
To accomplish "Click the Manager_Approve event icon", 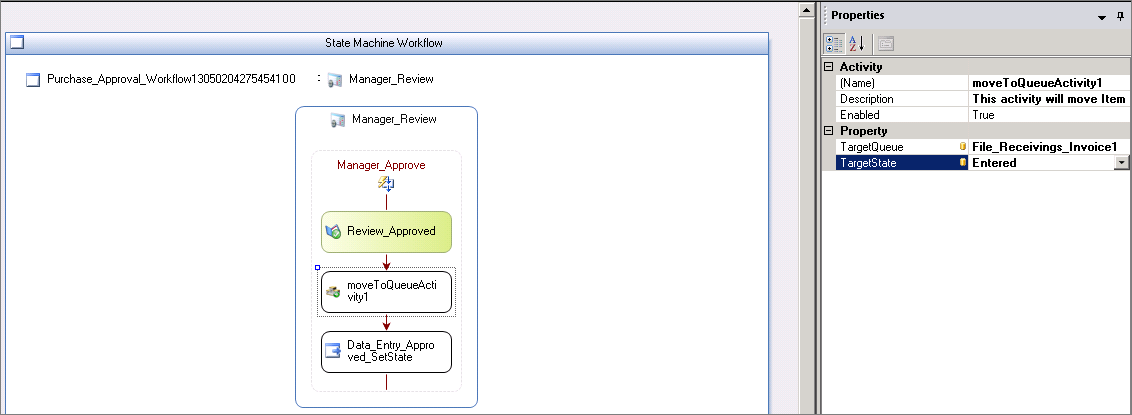I will pyautogui.click(x=386, y=183).
